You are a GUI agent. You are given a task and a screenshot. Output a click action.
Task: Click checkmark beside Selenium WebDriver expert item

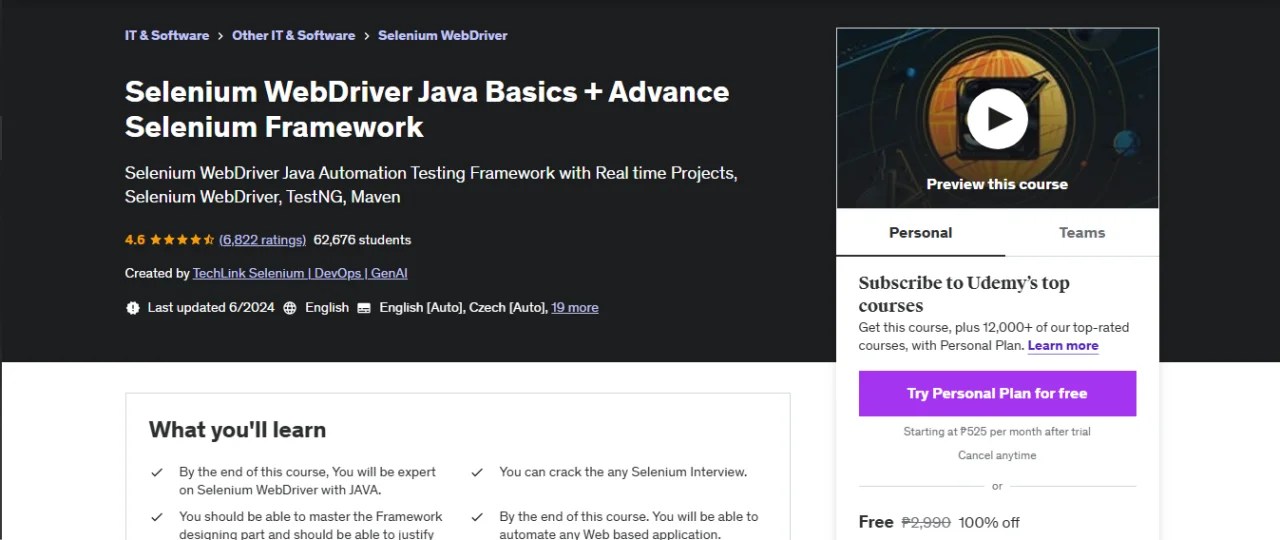(157, 472)
